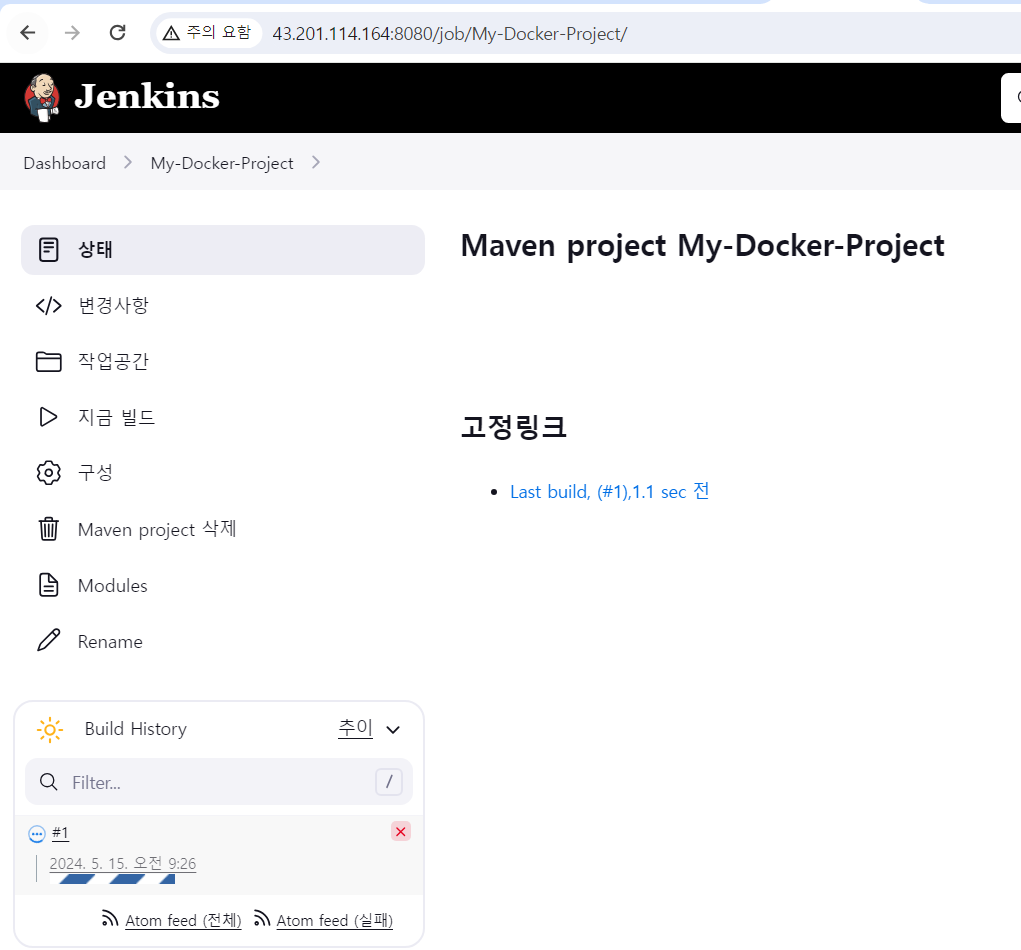1021x950 pixels.
Task: Click the Build History sun weather icon
Action: coord(50,730)
